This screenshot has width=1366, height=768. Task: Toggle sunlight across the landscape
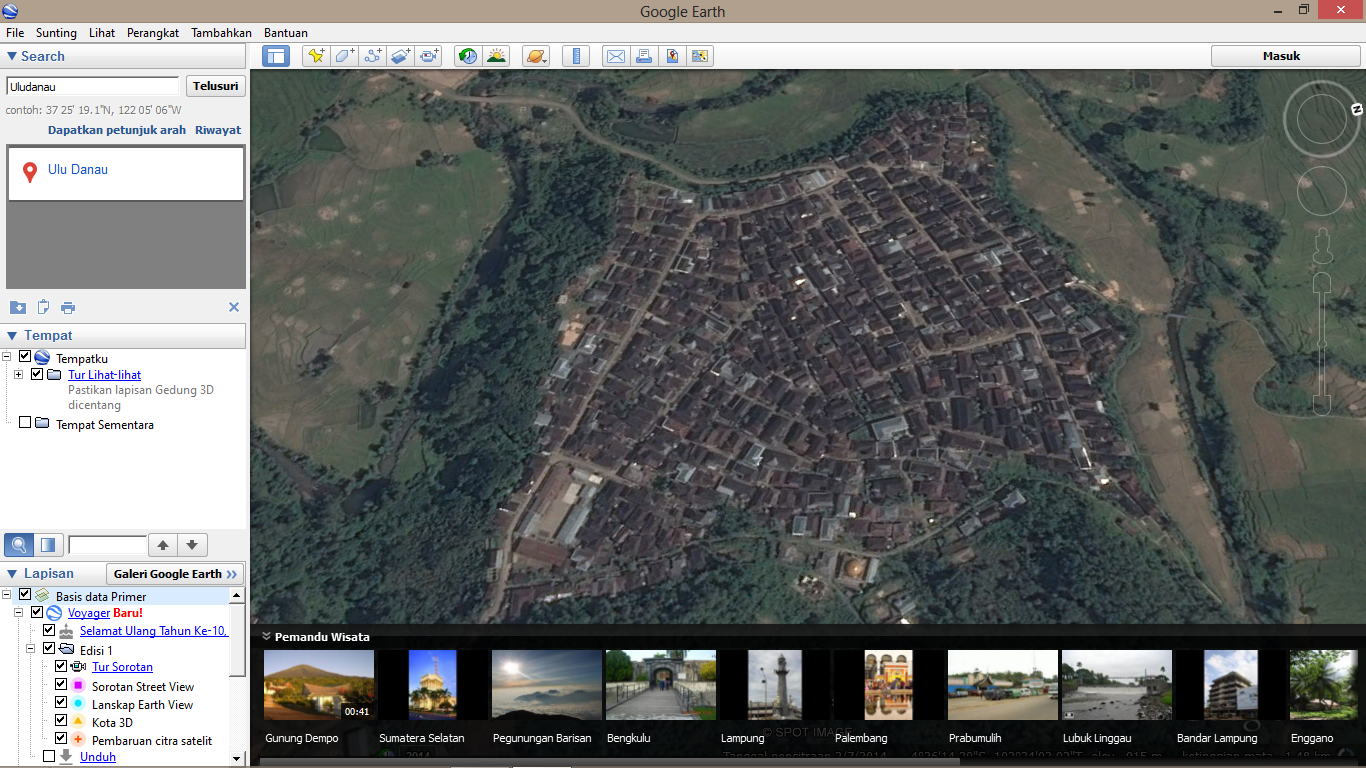[496, 56]
